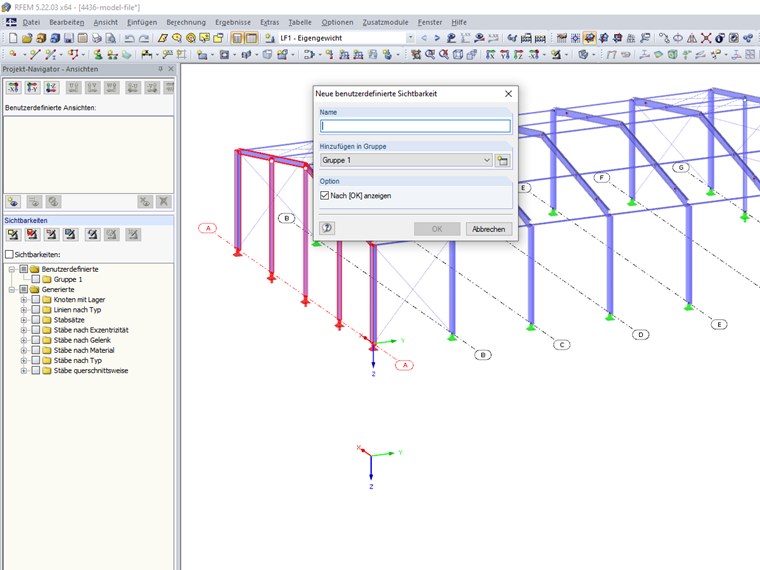Check the 'Linien nach Typ' checkbox
Image resolution: width=760 pixels, height=570 pixels.
35,310
